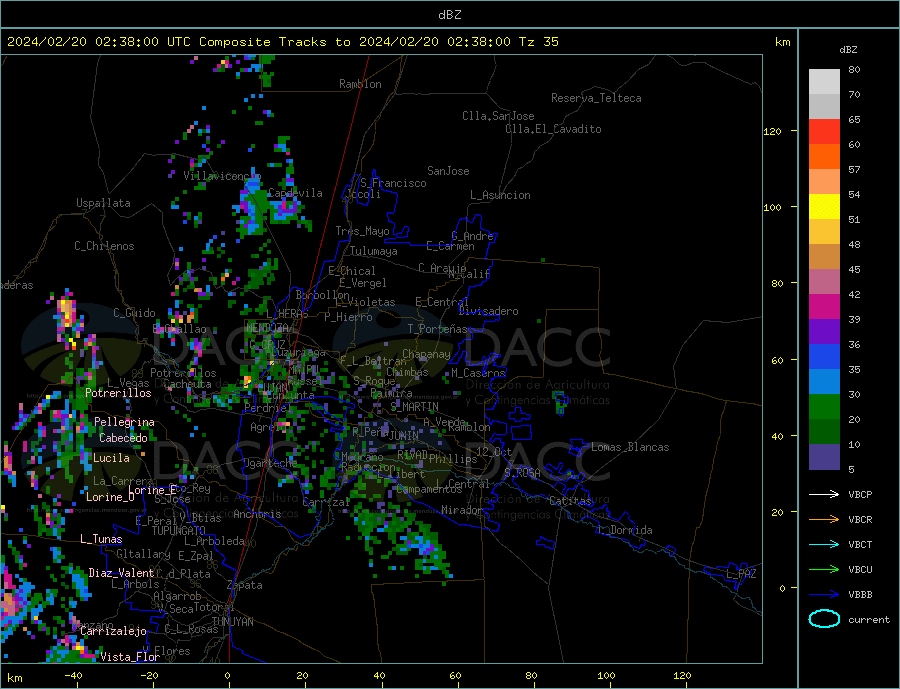
Task: Click the 'Carrizalejo' map label
Action: coord(113,632)
